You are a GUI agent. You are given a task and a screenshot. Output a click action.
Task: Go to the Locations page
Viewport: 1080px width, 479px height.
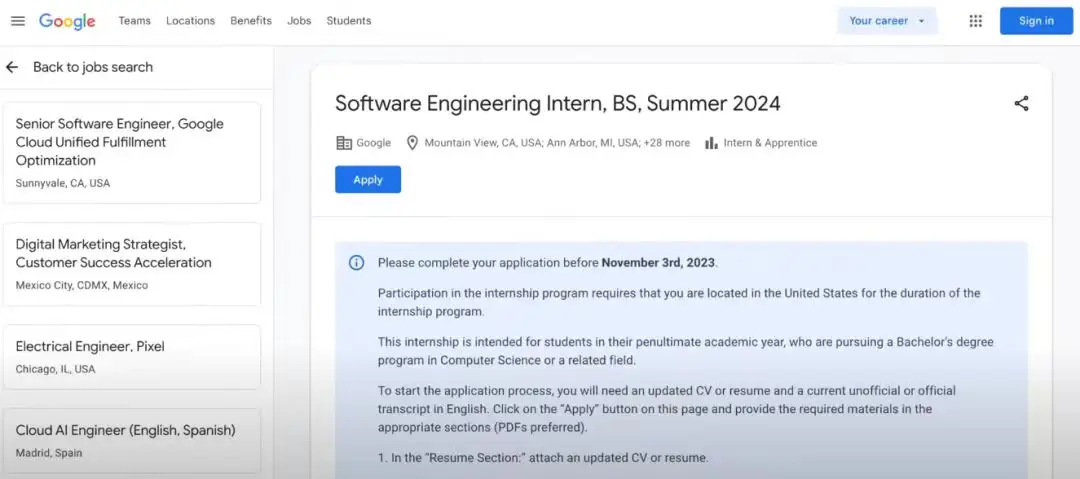190,21
